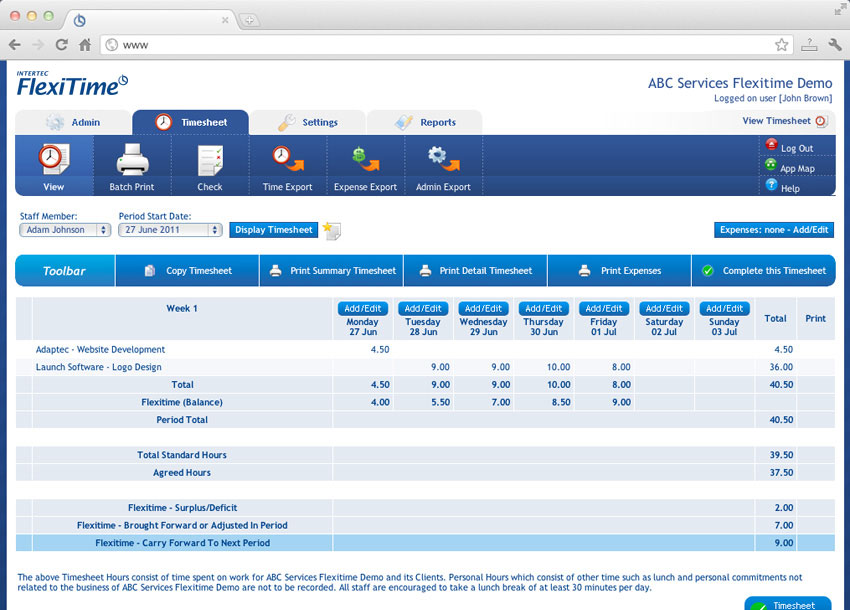The height and width of the screenshot is (610, 850).
Task: Open the Batch Print icon
Action: tap(132, 160)
